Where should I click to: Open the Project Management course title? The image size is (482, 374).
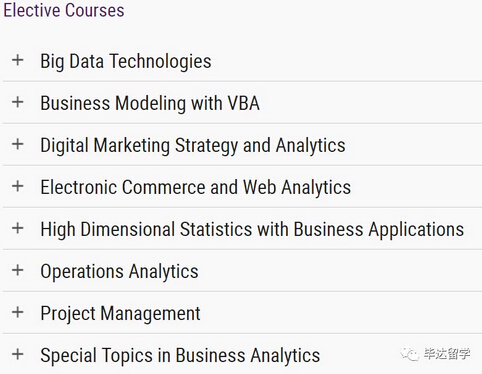pyautogui.click(x=120, y=314)
